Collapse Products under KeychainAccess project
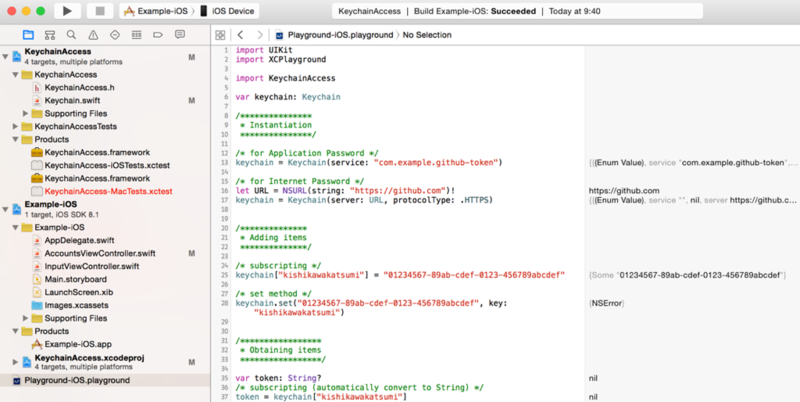Screen dimensions: 800x402 coord(15,139)
